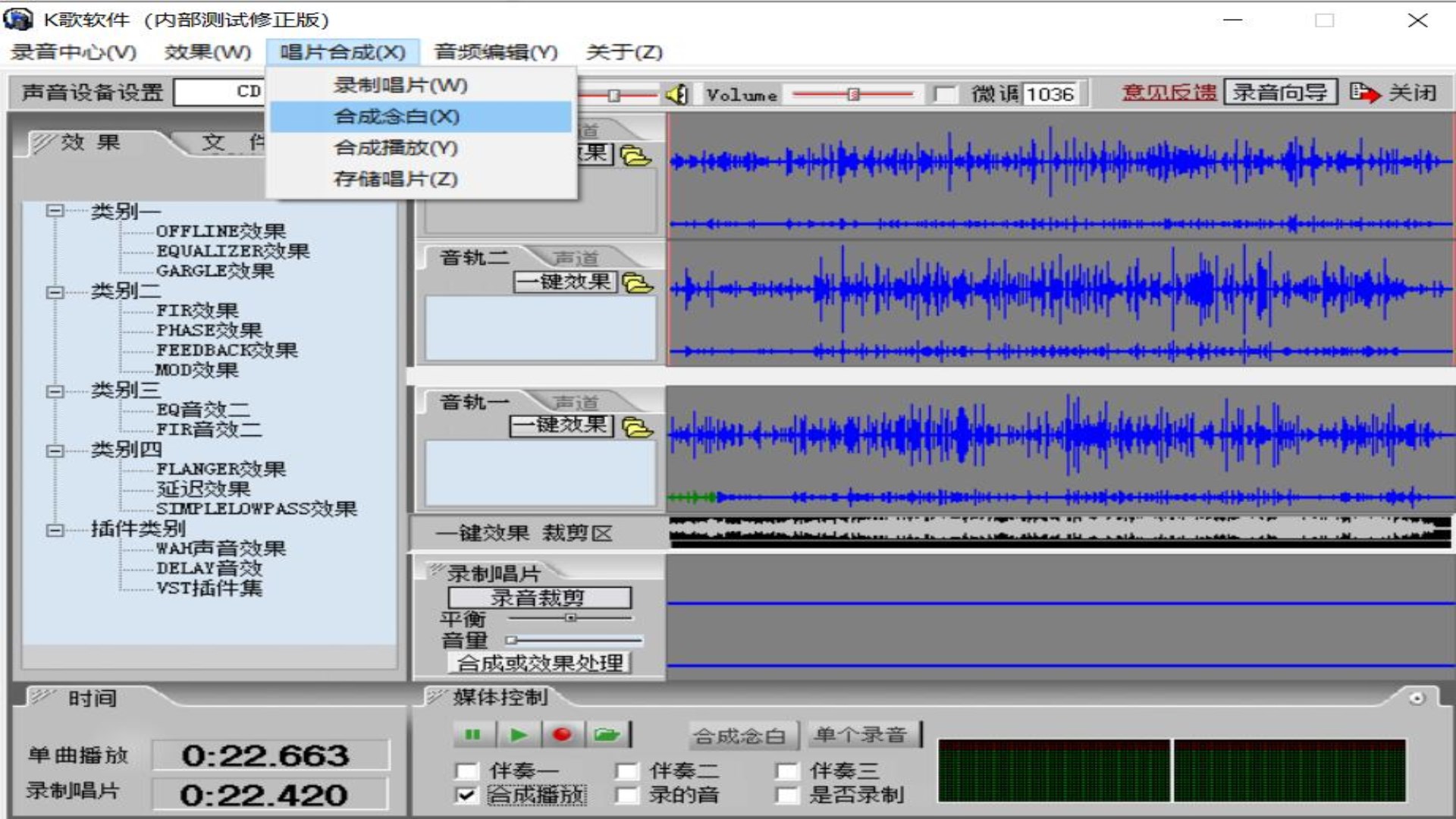Enable the 伴奏一 checkbox
Image resolution: width=1456 pixels, height=819 pixels.
pyautogui.click(x=466, y=771)
